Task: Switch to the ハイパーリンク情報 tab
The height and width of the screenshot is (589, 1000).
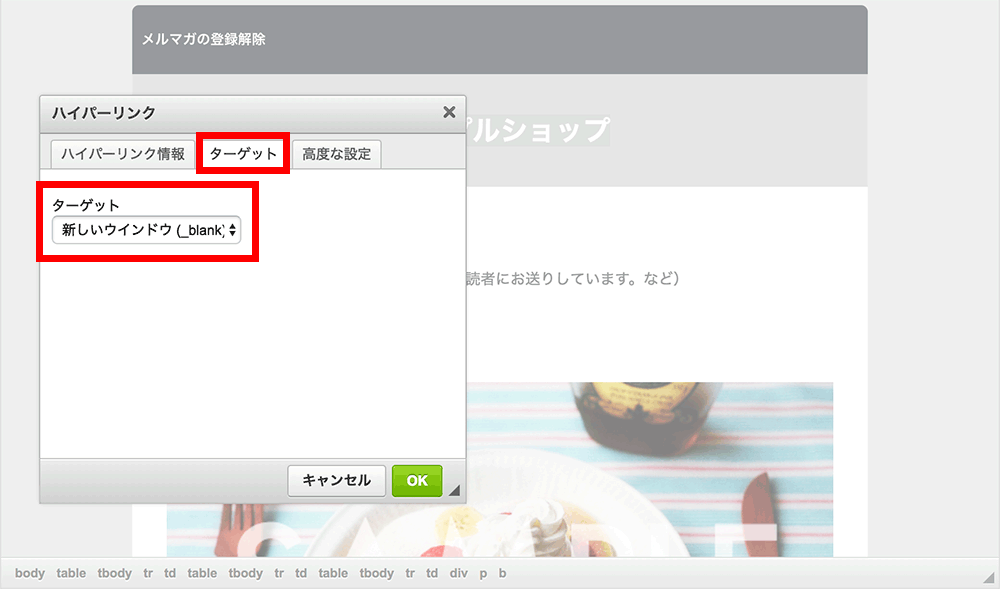Action: [x=122, y=154]
